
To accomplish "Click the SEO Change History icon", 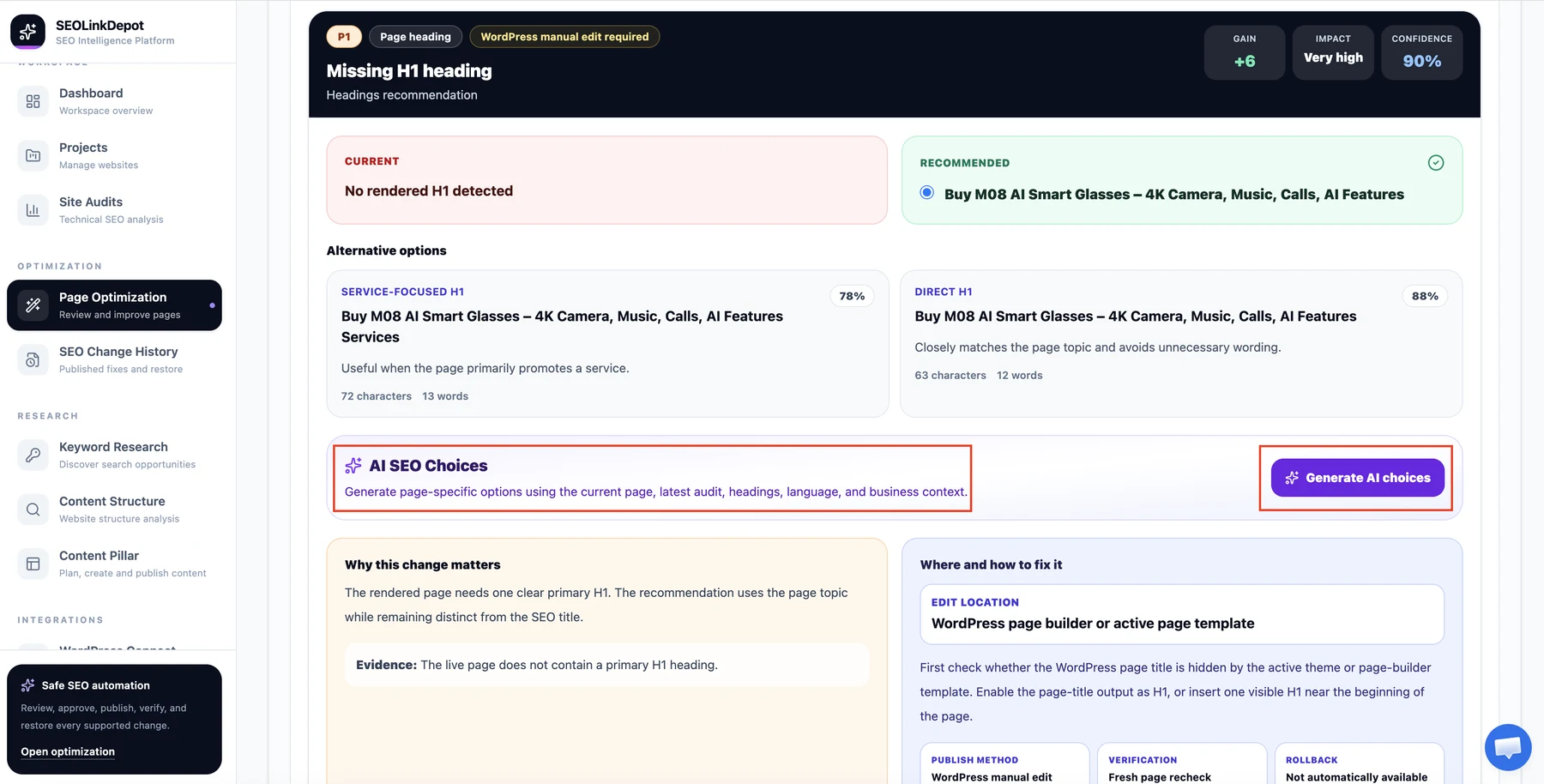I will [33, 359].
